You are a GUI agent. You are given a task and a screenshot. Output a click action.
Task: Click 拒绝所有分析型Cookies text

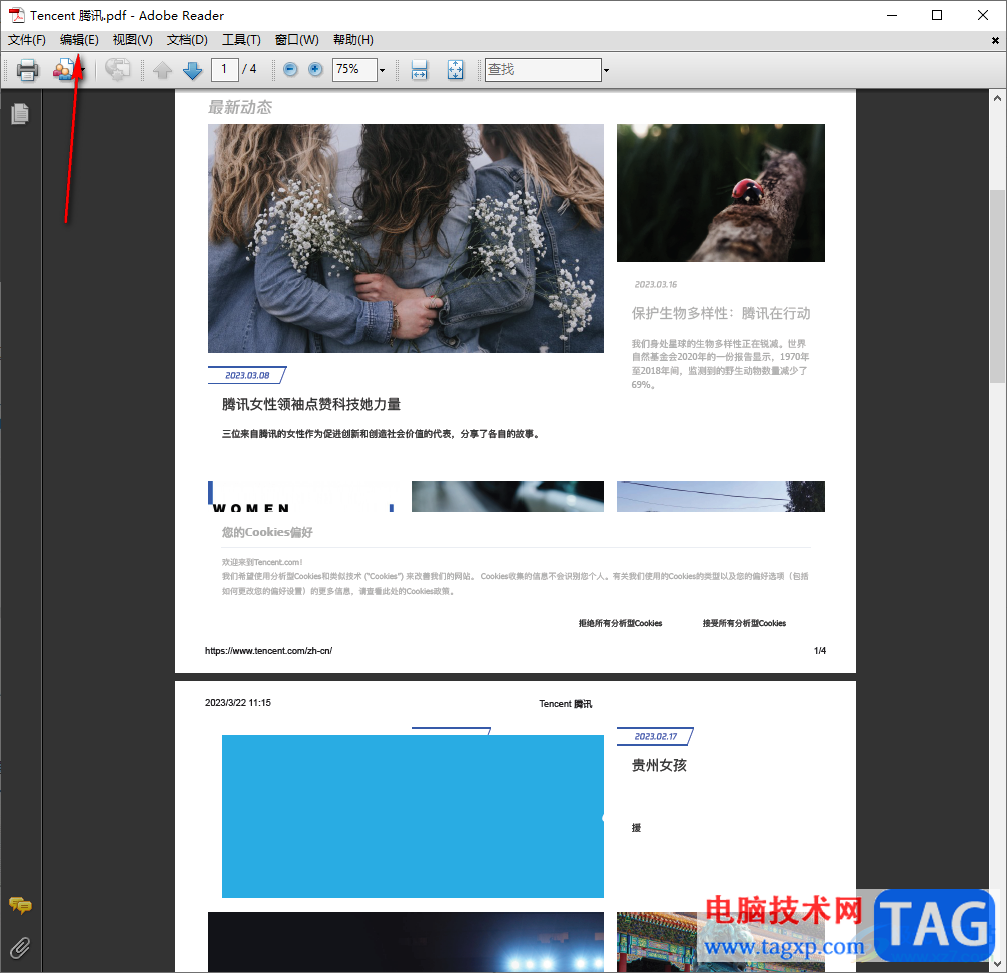(x=620, y=623)
